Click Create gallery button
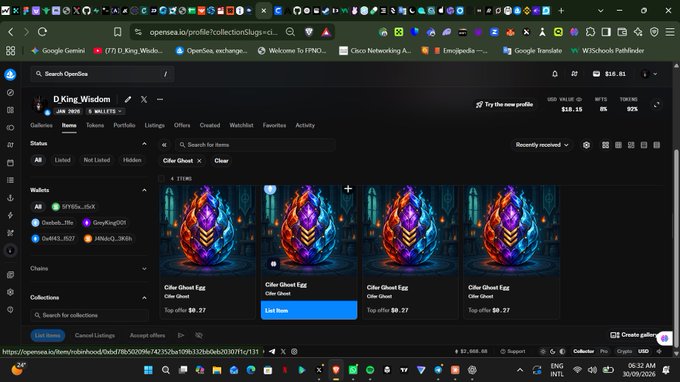680x382 pixels. [x=634, y=335]
